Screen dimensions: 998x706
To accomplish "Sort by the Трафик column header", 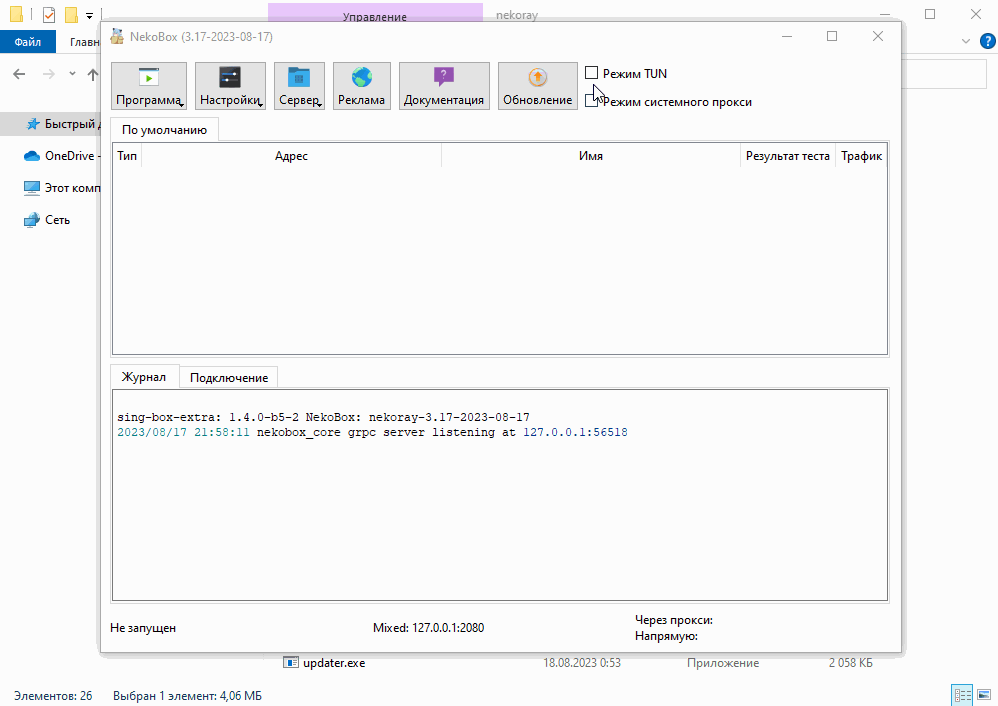I will pos(861,156).
